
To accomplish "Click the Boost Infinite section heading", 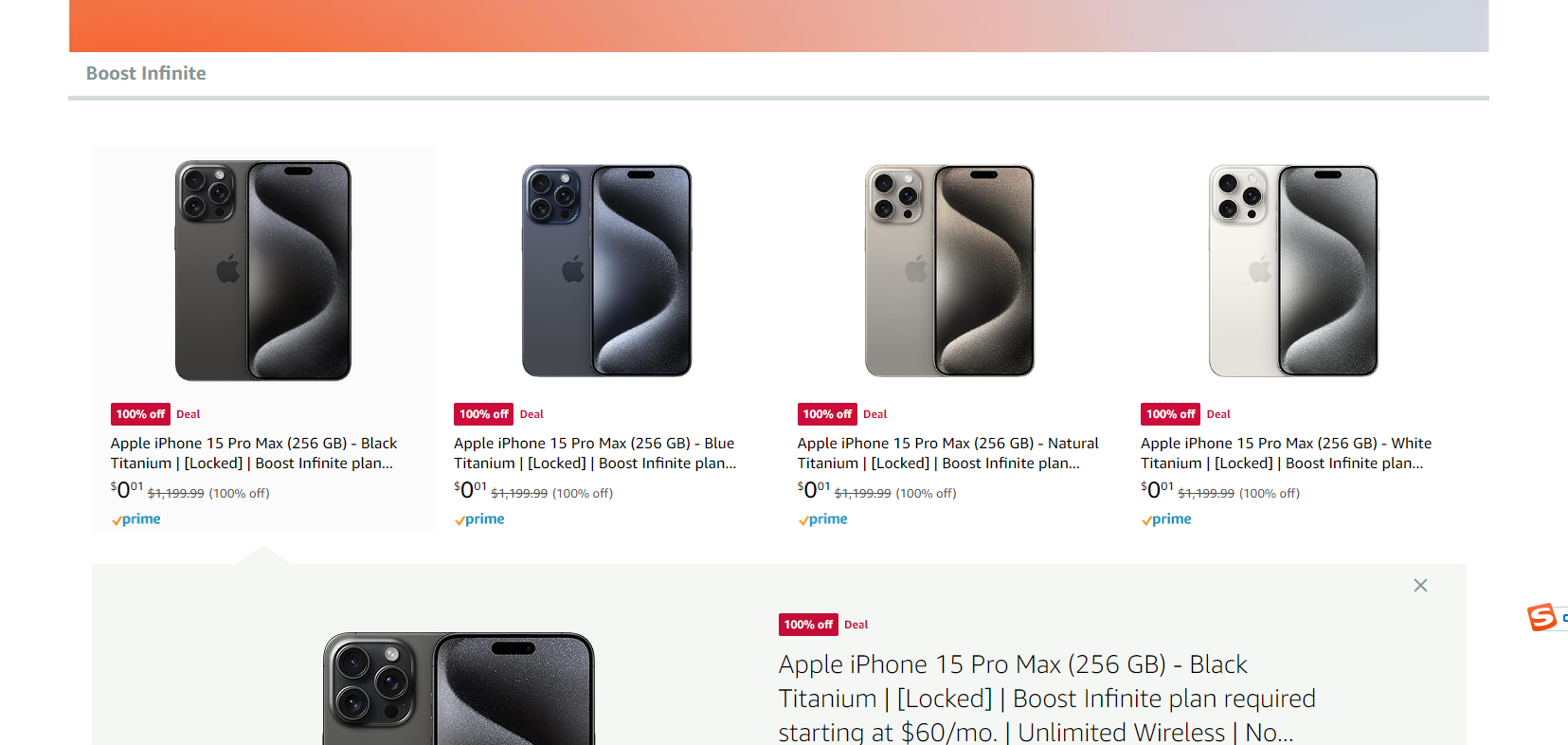I will [x=146, y=73].
